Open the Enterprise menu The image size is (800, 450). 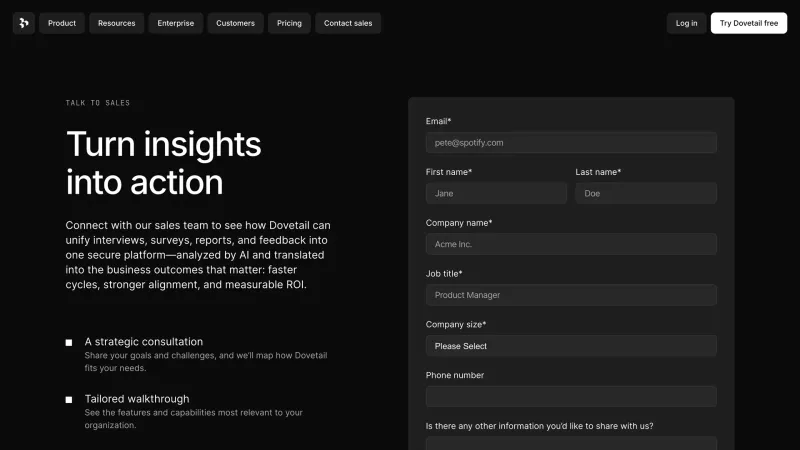click(x=176, y=23)
